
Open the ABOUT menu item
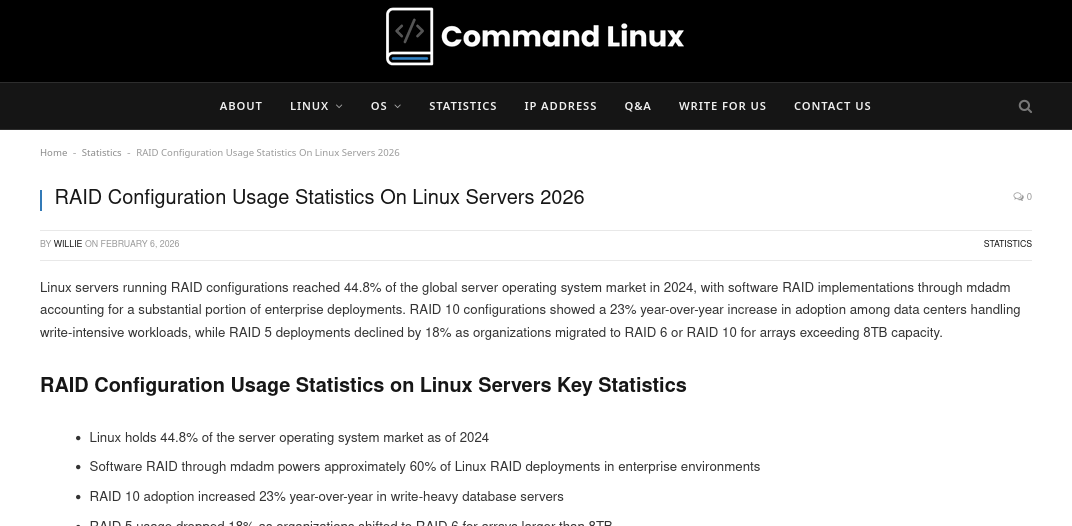pyautogui.click(x=241, y=106)
